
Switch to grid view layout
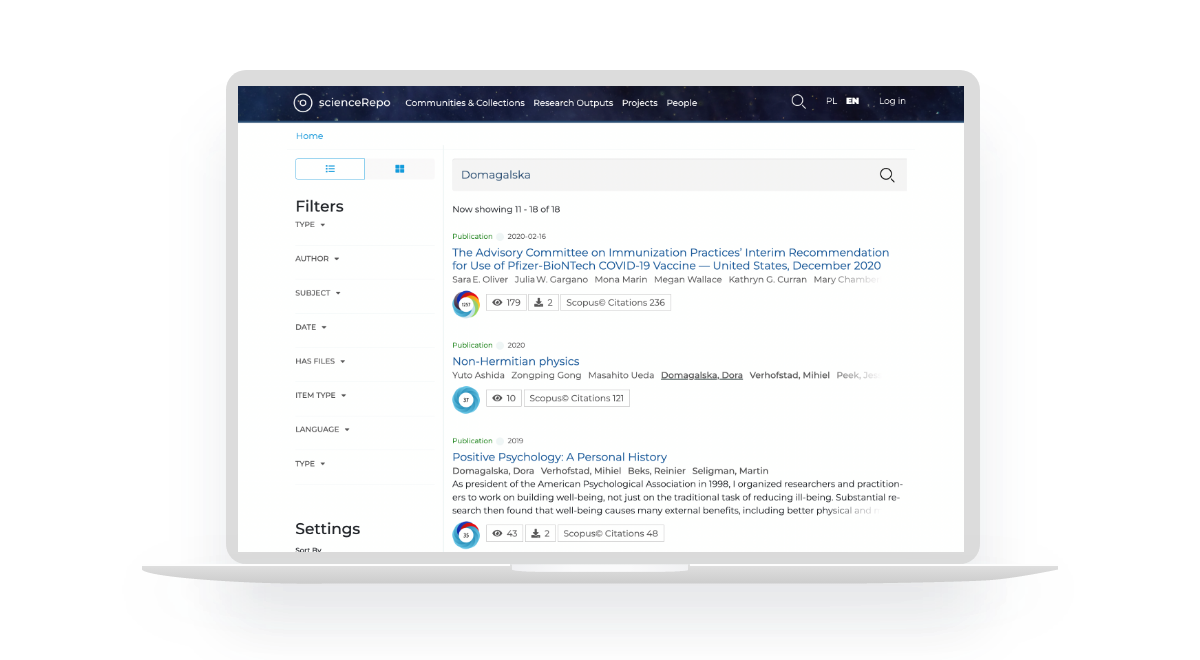[399, 169]
